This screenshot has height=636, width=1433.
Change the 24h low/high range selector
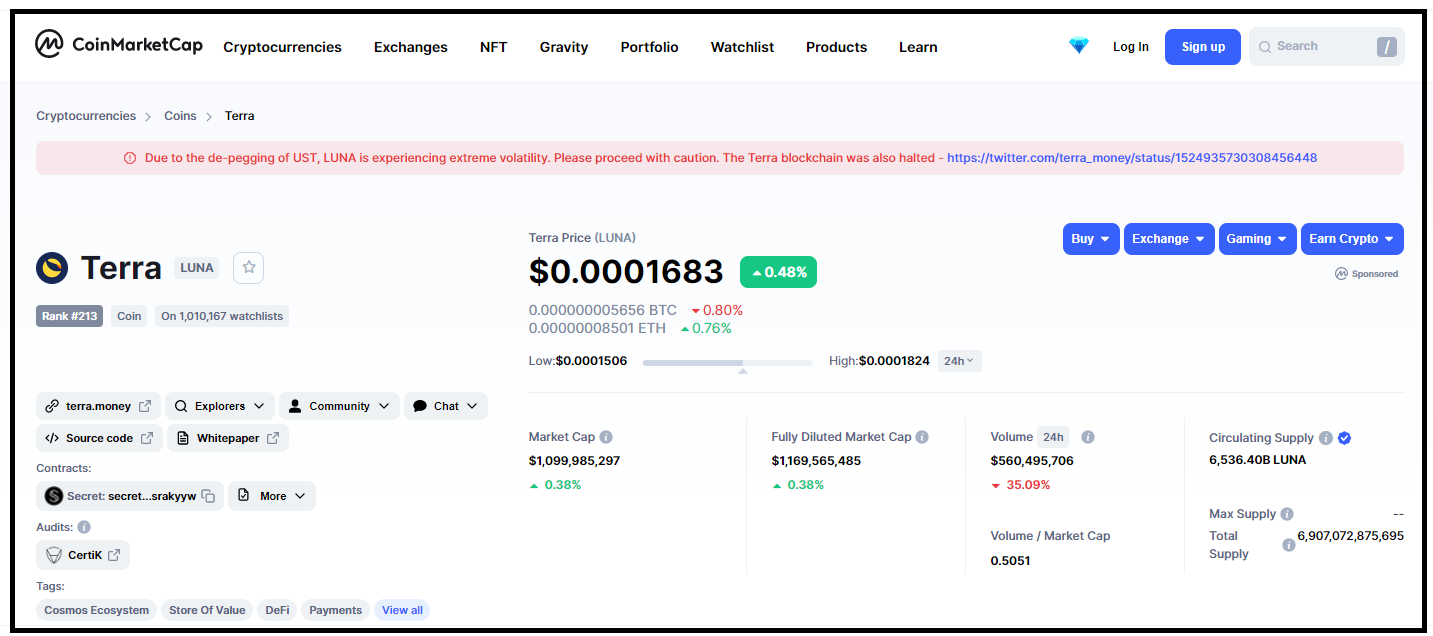point(960,361)
